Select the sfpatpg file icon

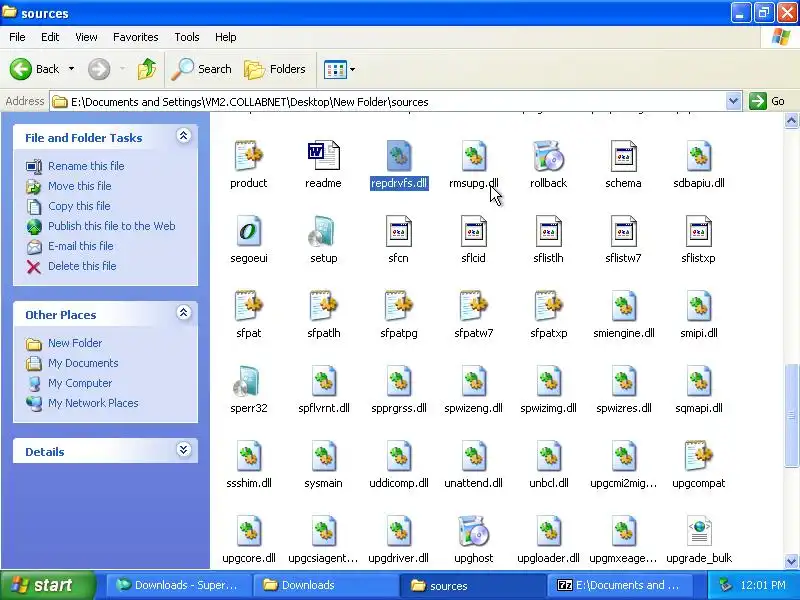pyautogui.click(x=398, y=306)
